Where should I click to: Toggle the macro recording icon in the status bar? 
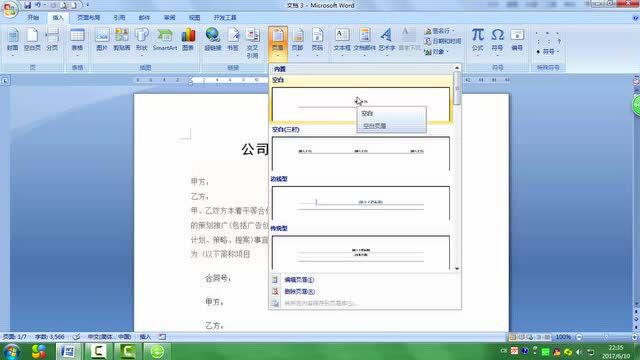coord(162,337)
